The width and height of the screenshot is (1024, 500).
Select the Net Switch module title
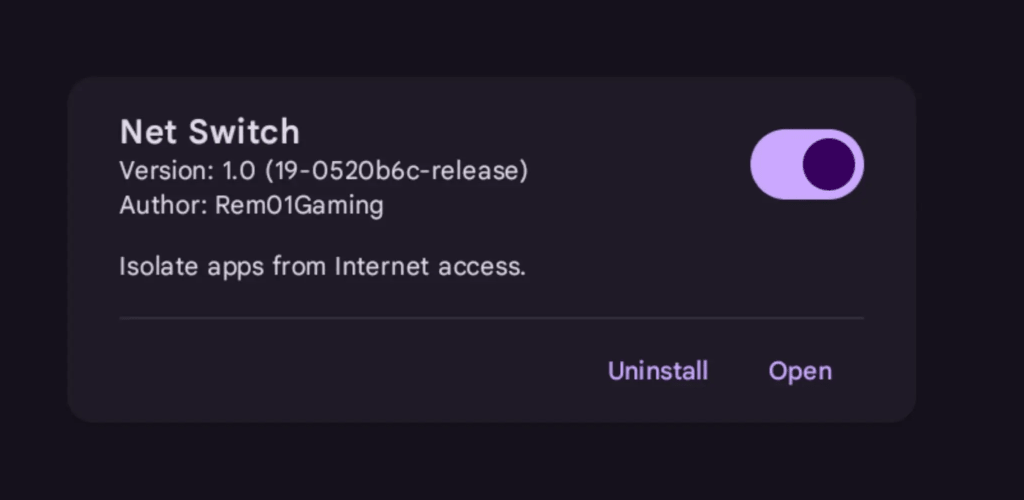pos(209,132)
